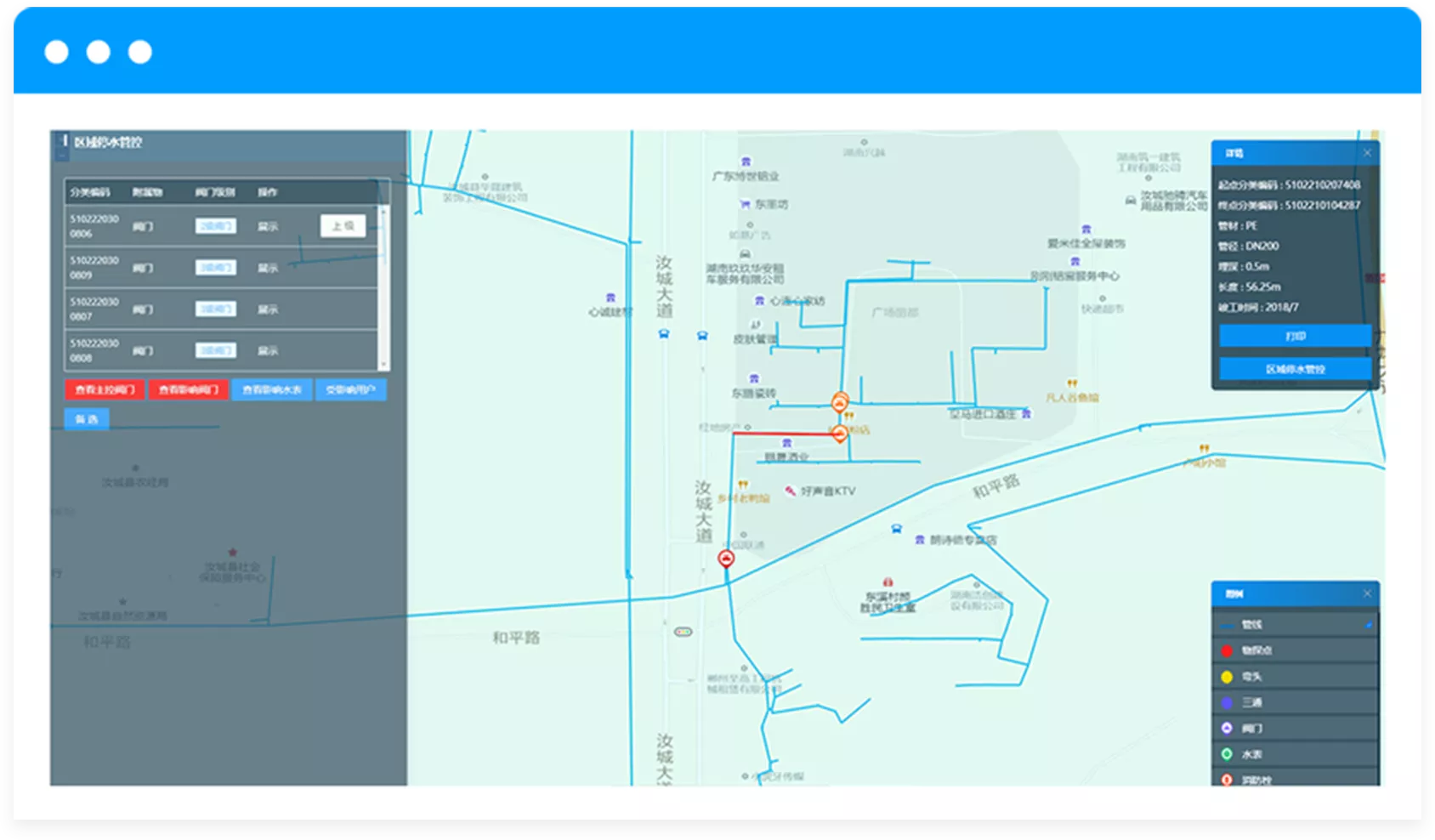Click 显示 for valve 5102220300808
This screenshot has width=1435, height=840.
click(x=268, y=350)
